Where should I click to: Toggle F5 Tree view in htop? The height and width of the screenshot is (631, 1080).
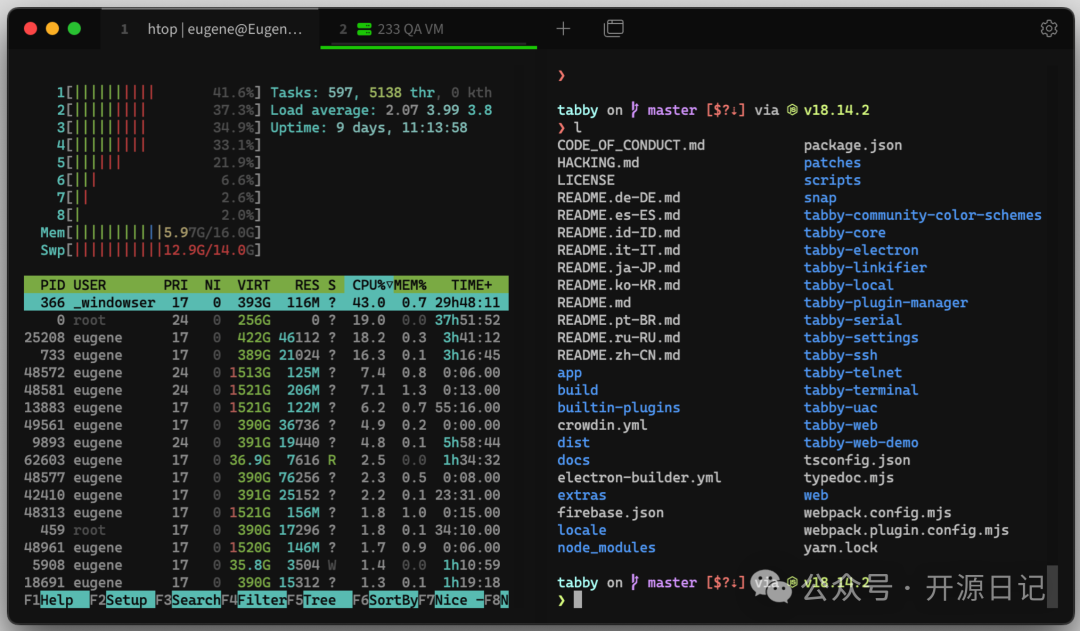pyautogui.click(x=320, y=600)
